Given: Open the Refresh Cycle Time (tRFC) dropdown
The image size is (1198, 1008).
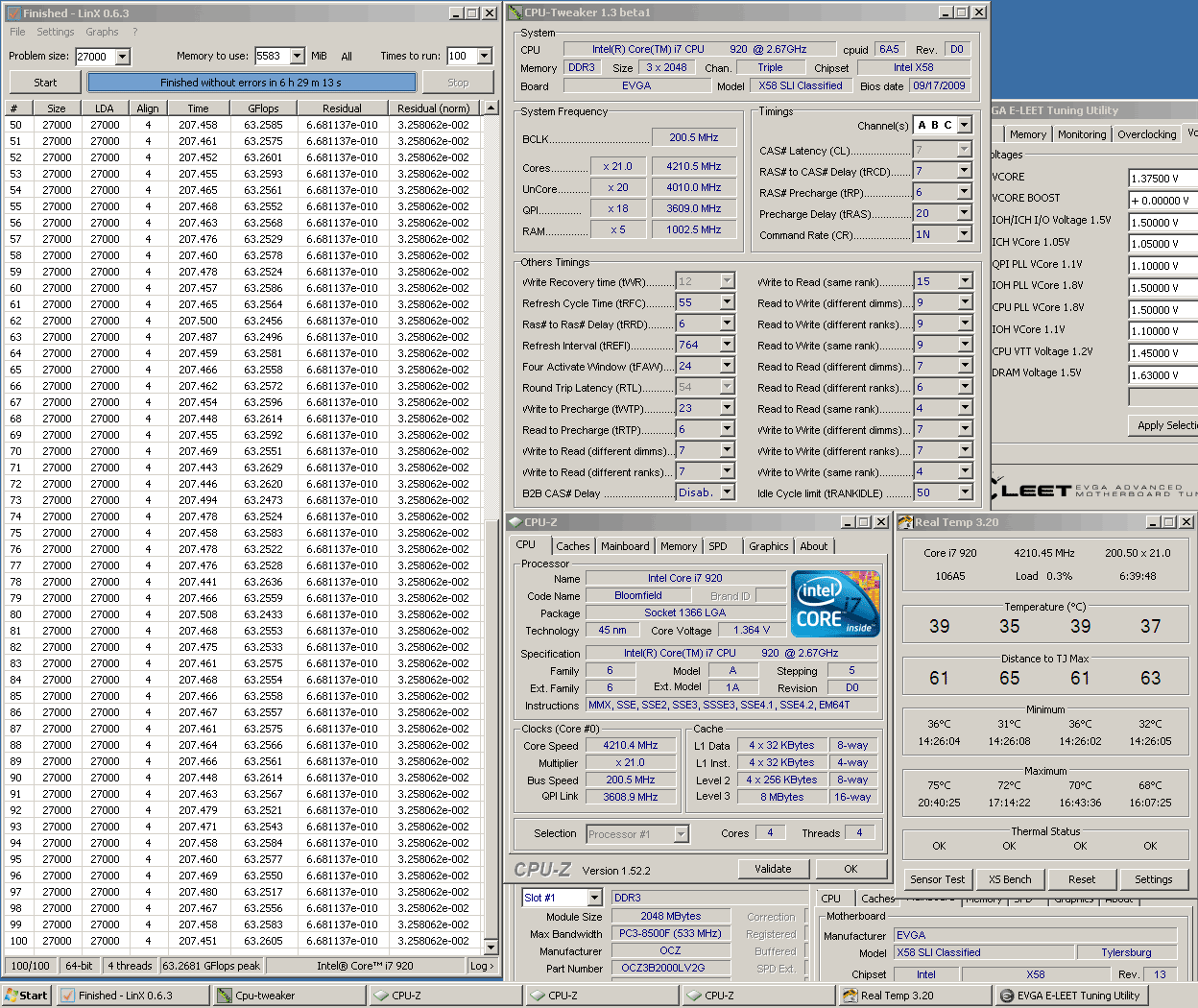Looking at the screenshot, I should 728,302.
